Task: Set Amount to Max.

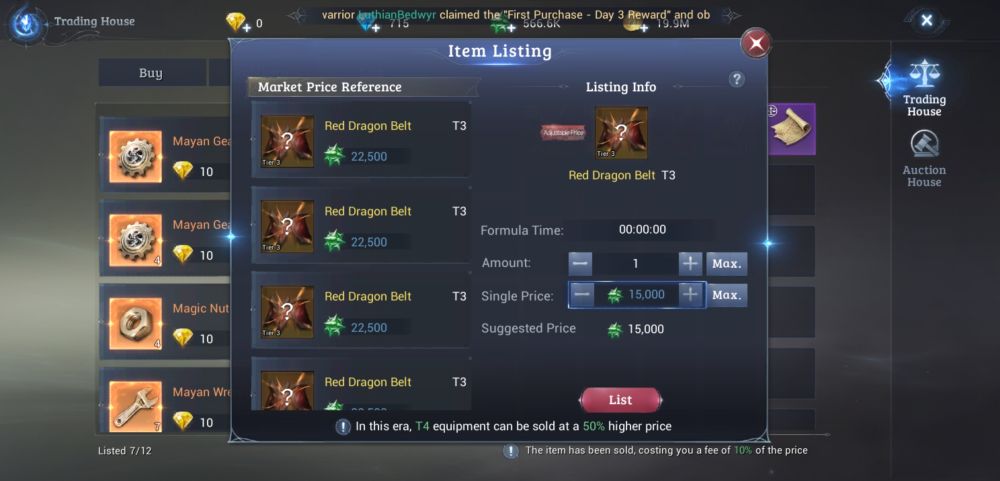Action: click(x=726, y=263)
